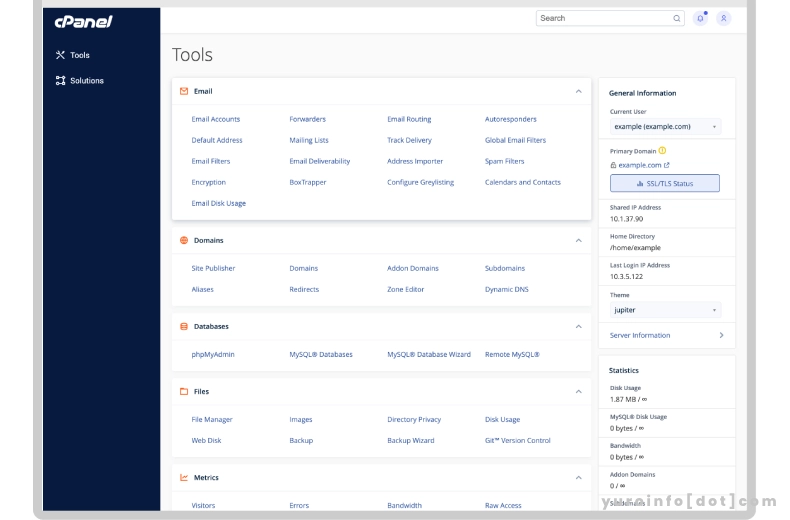Open Raw Access under Metrics

[x=503, y=505]
